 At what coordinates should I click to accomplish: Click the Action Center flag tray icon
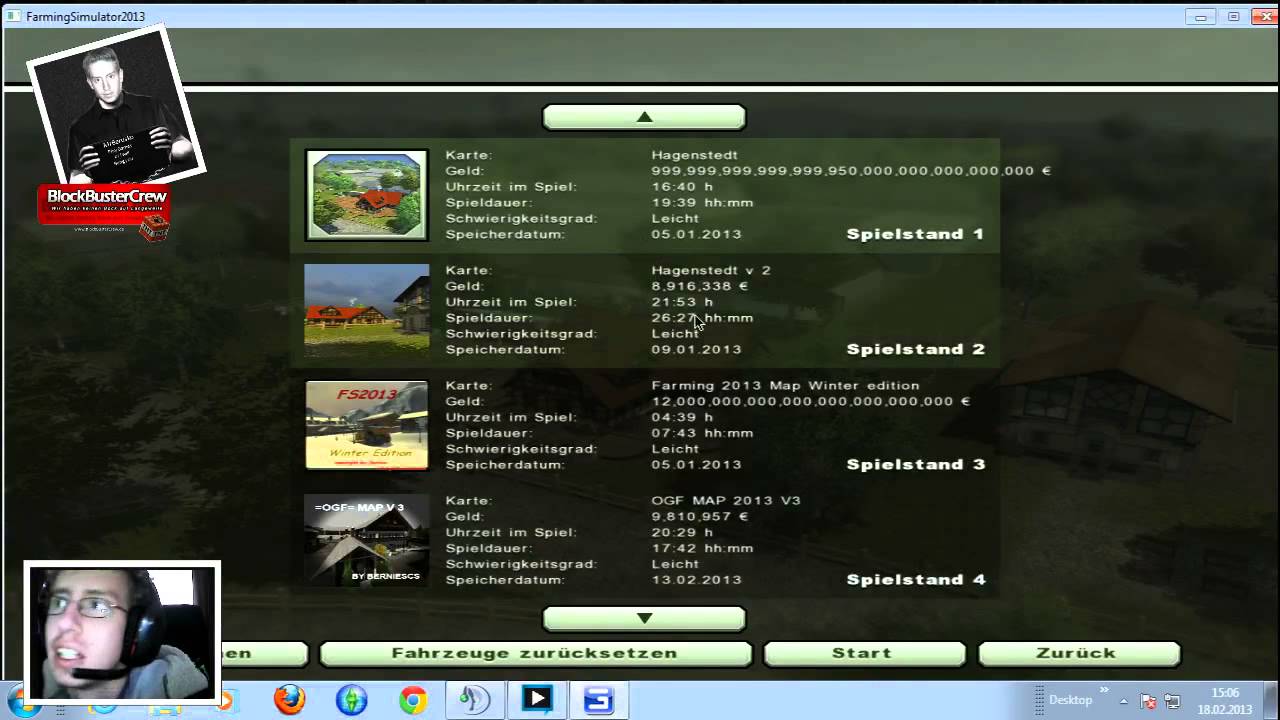tap(1148, 701)
